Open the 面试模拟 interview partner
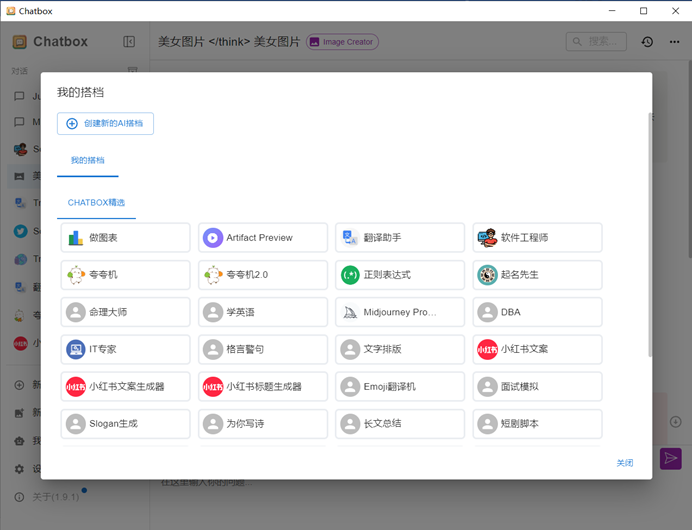Viewport: 692px width, 530px height. 537,387
